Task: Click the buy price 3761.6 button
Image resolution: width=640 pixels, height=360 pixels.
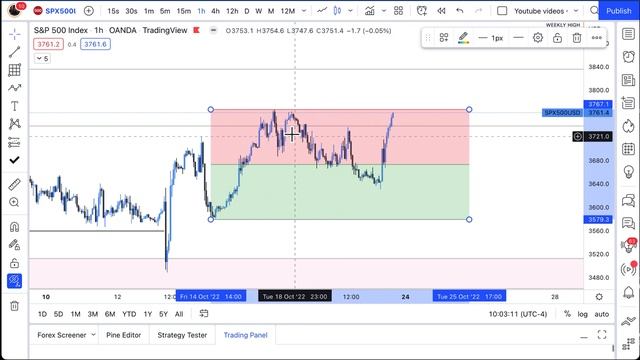Action: coord(96,44)
